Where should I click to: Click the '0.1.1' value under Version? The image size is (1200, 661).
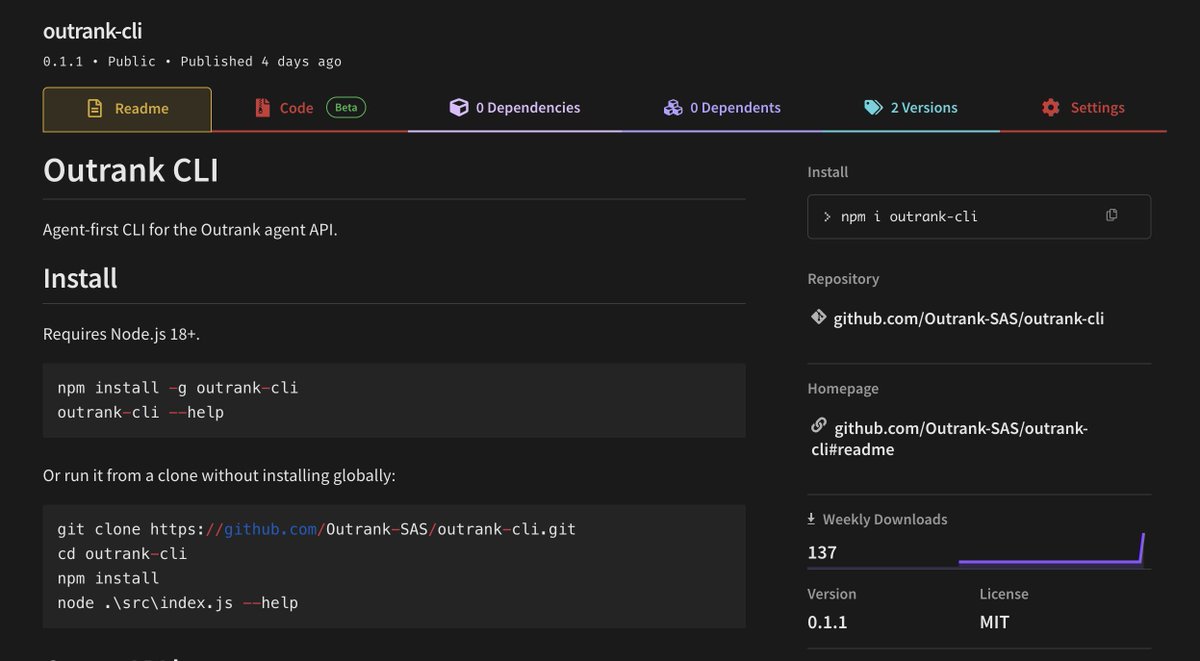point(827,622)
